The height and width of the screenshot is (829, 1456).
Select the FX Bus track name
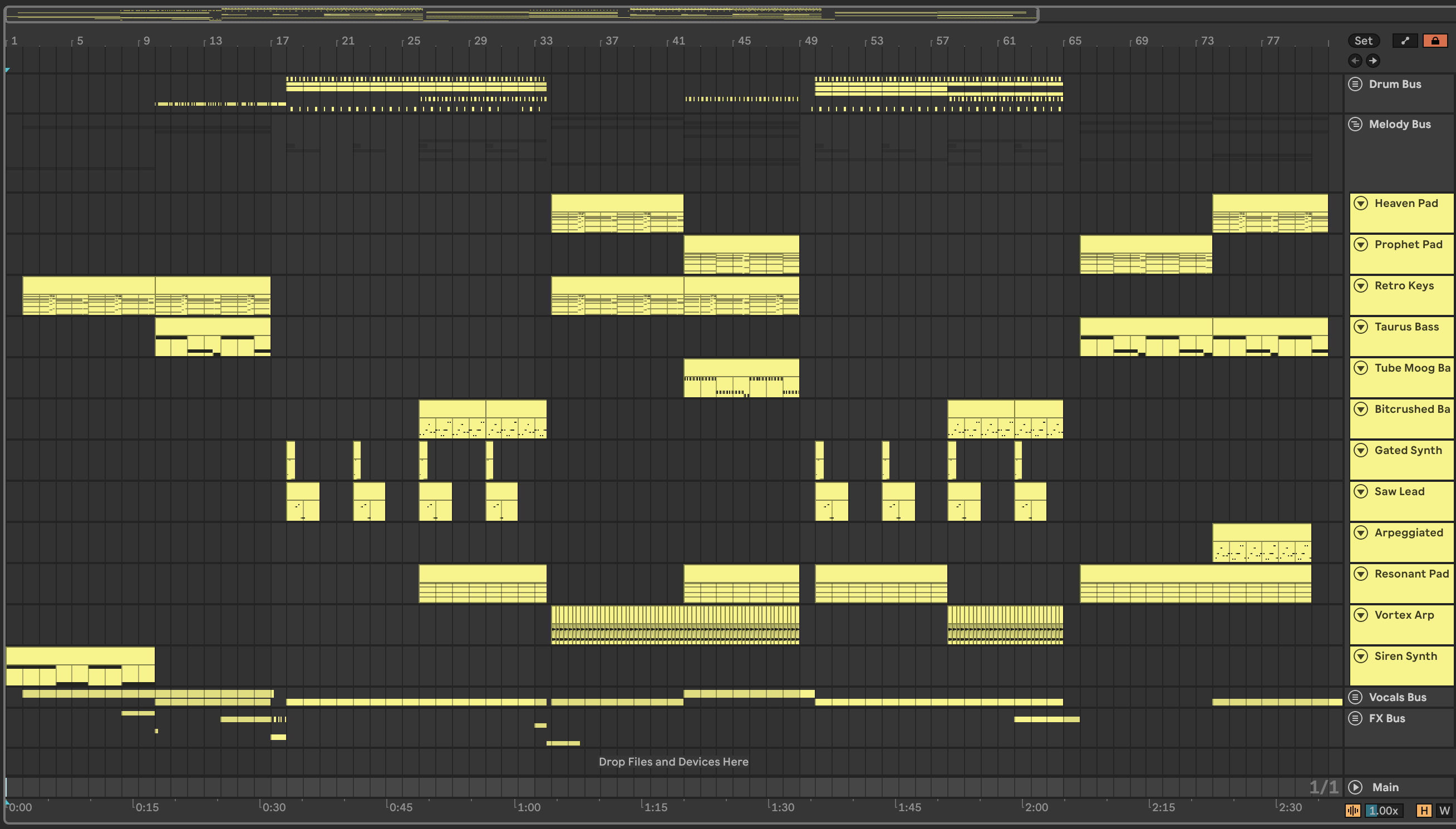coord(1386,718)
